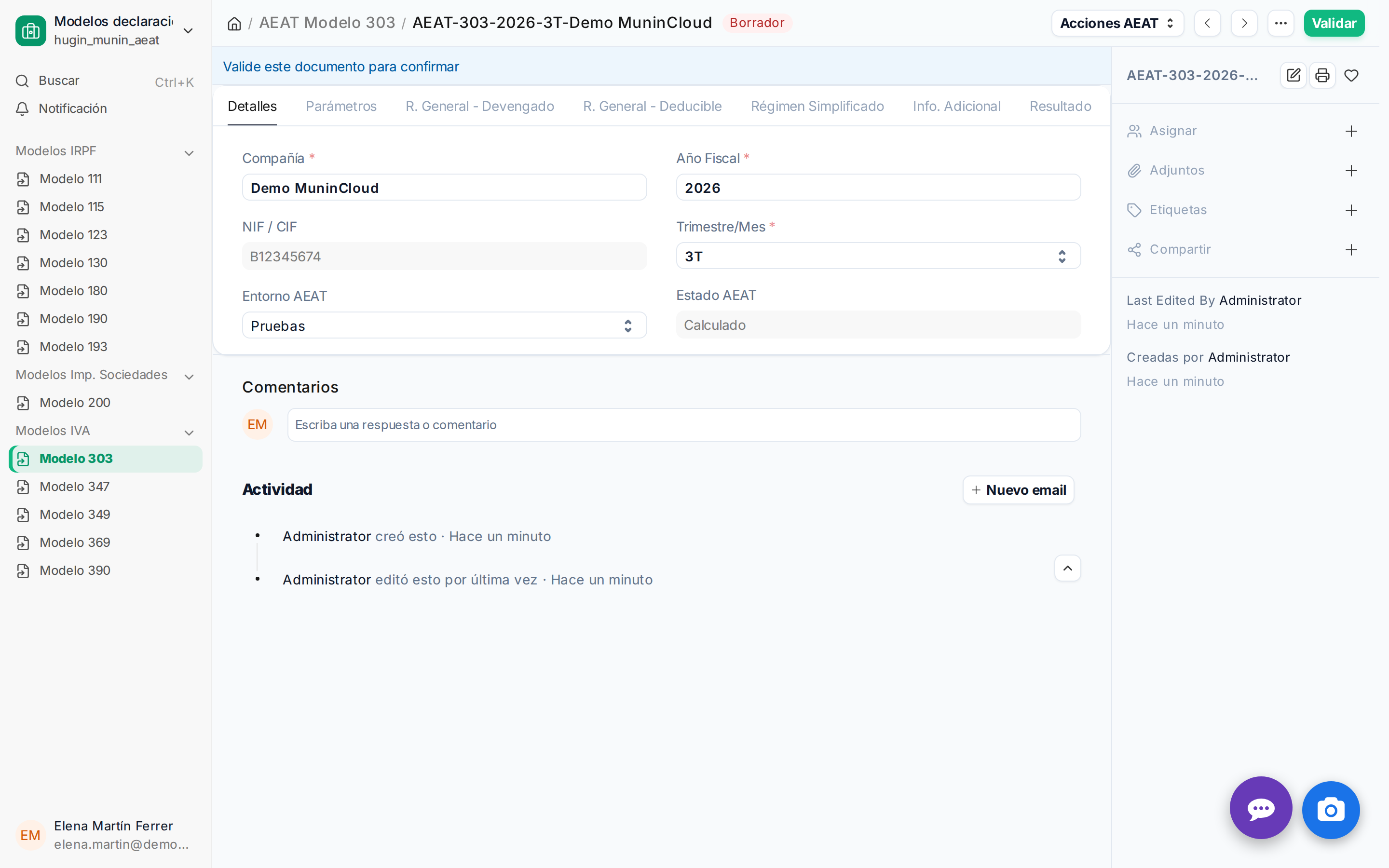Collapse the Modelos IVA section
The width and height of the screenshot is (1389, 868).
tap(106, 431)
